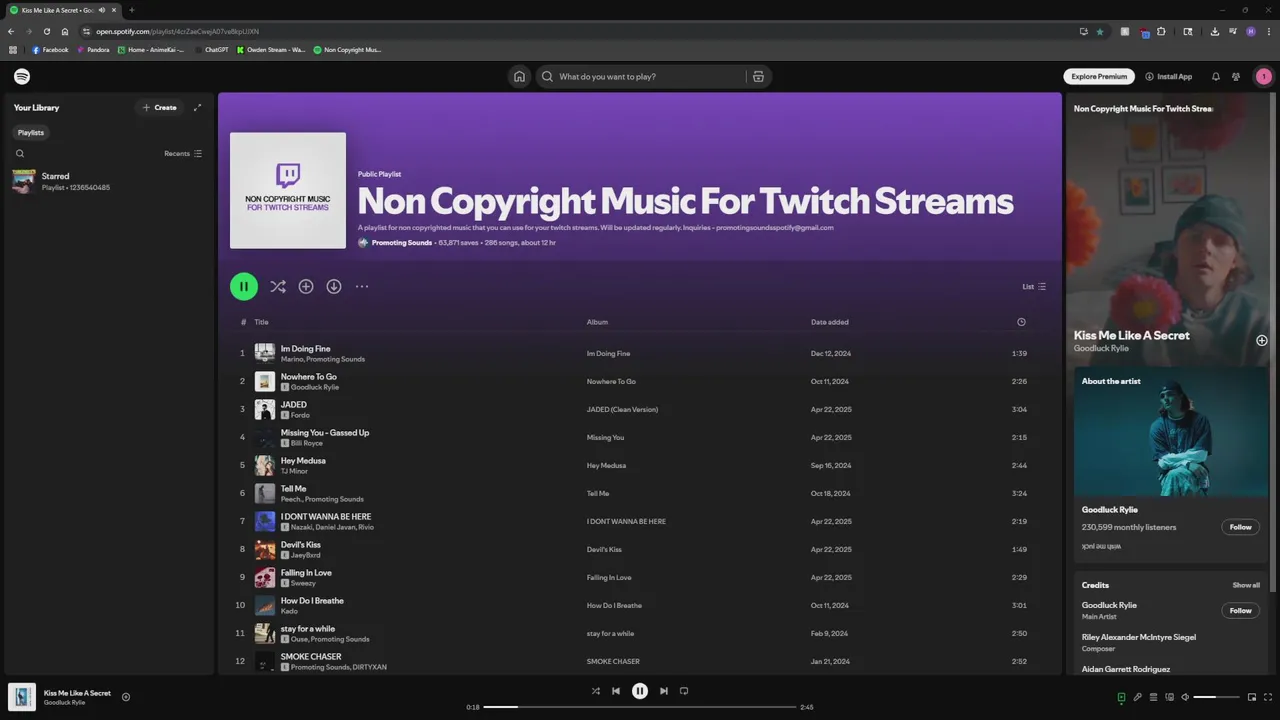Screen dimensions: 1280x720
Task: Select the song How Do I Breathe
Action: coord(312,601)
